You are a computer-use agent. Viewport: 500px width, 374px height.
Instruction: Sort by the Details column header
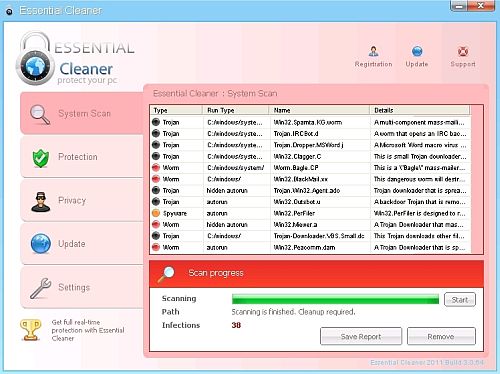tap(420, 110)
